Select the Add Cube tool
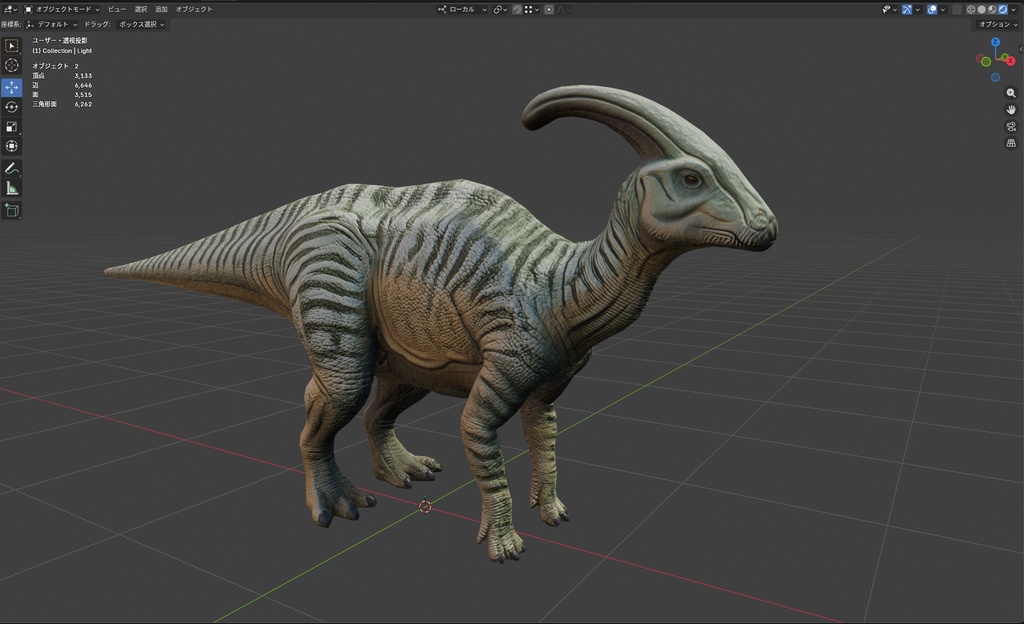 [x=12, y=211]
